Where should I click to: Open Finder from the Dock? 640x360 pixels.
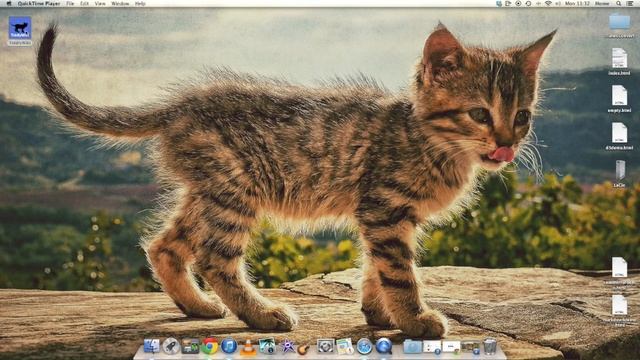point(152,346)
